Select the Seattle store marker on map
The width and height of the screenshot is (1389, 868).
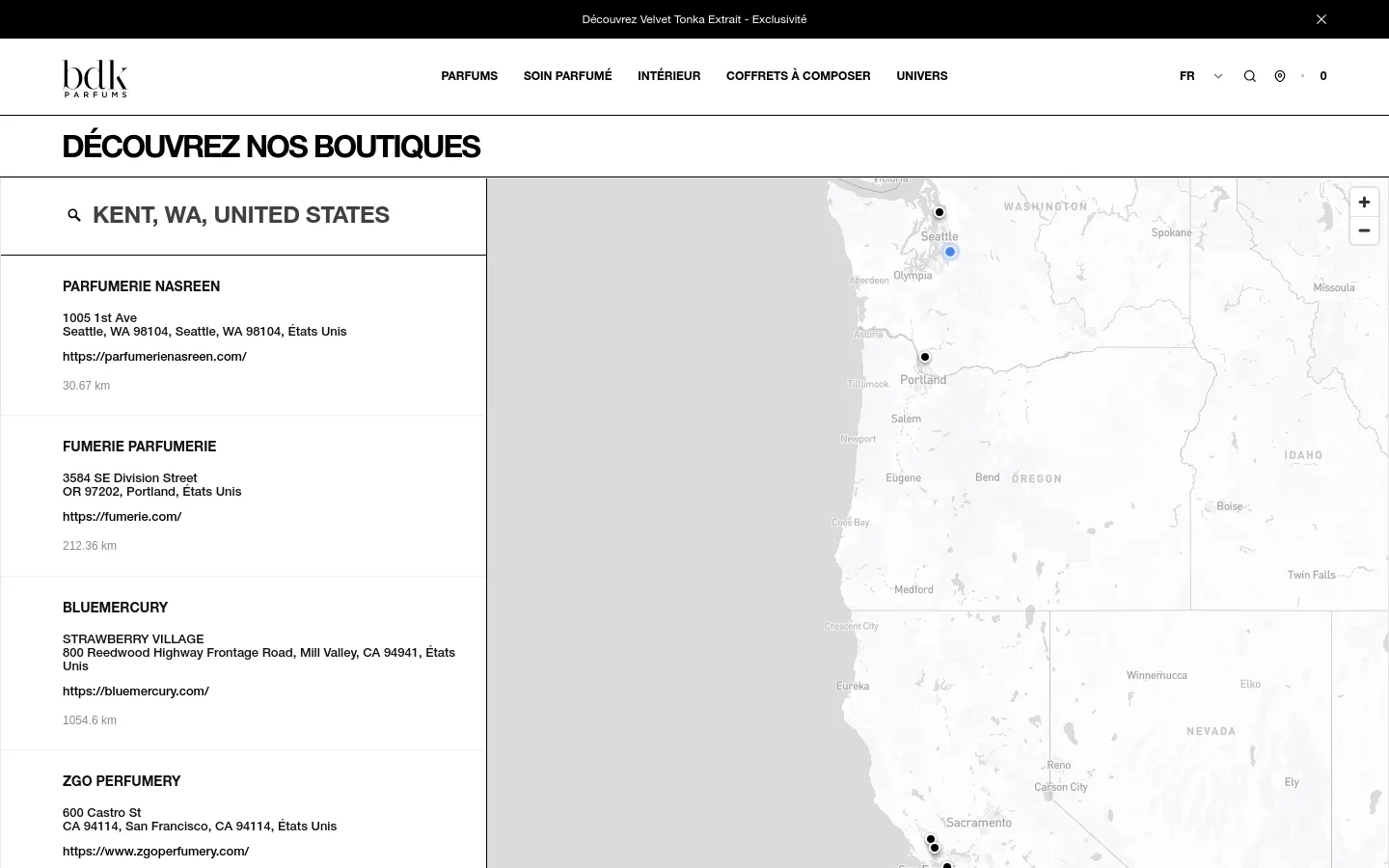(x=940, y=212)
